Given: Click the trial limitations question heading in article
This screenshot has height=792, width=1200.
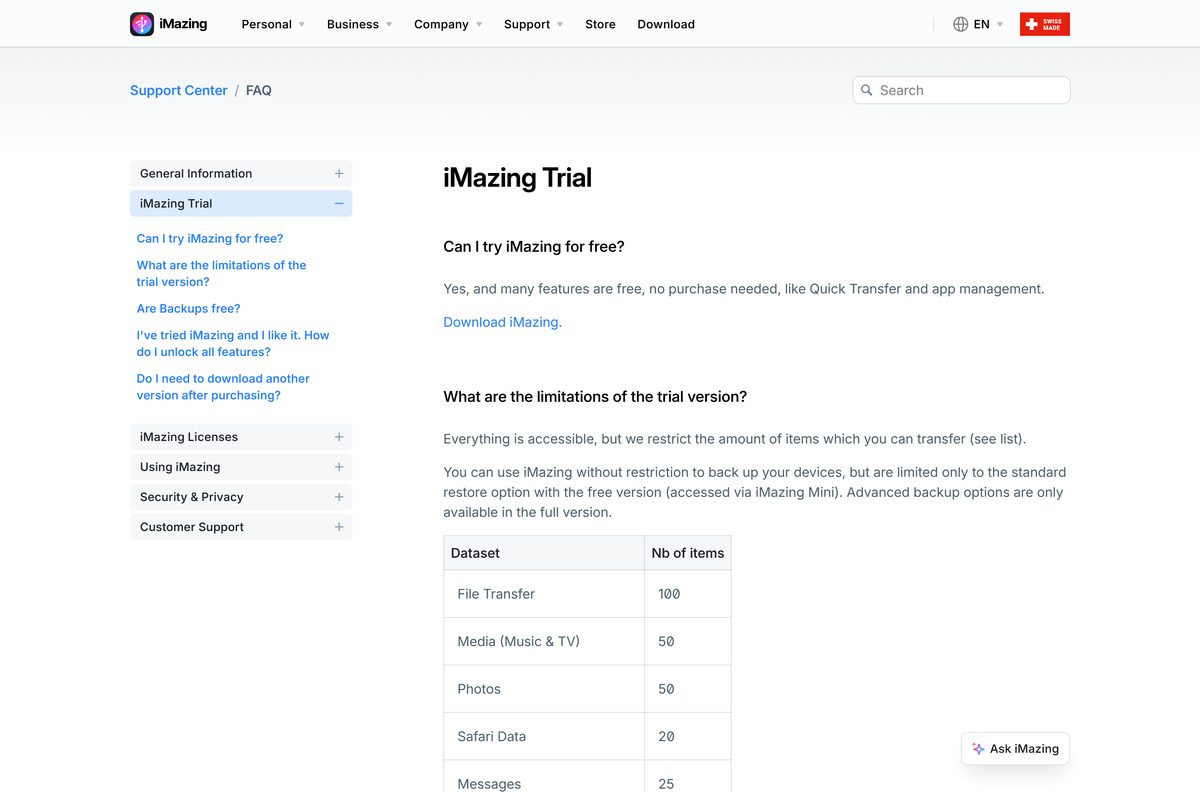Looking at the screenshot, I should (x=595, y=397).
